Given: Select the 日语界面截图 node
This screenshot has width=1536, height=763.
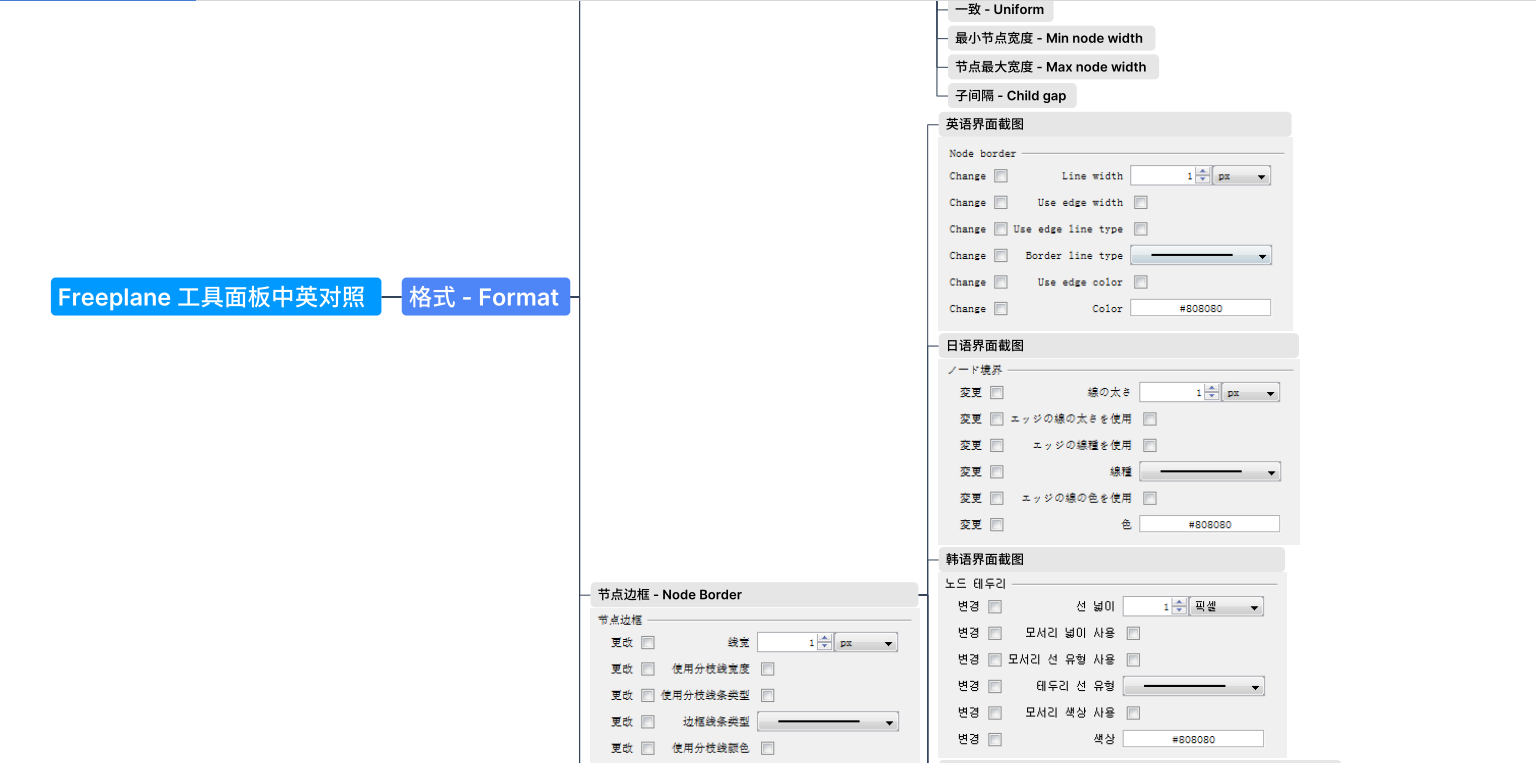Looking at the screenshot, I should [x=1118, y=346].
